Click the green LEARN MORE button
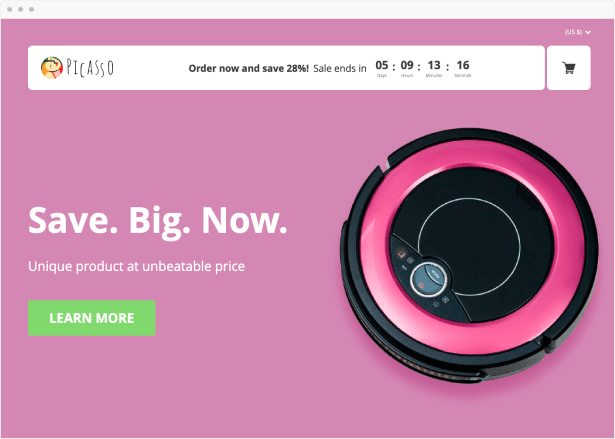The width and height of the screenshot is (615, 439). pyautogui.click(x=91, y=318)
